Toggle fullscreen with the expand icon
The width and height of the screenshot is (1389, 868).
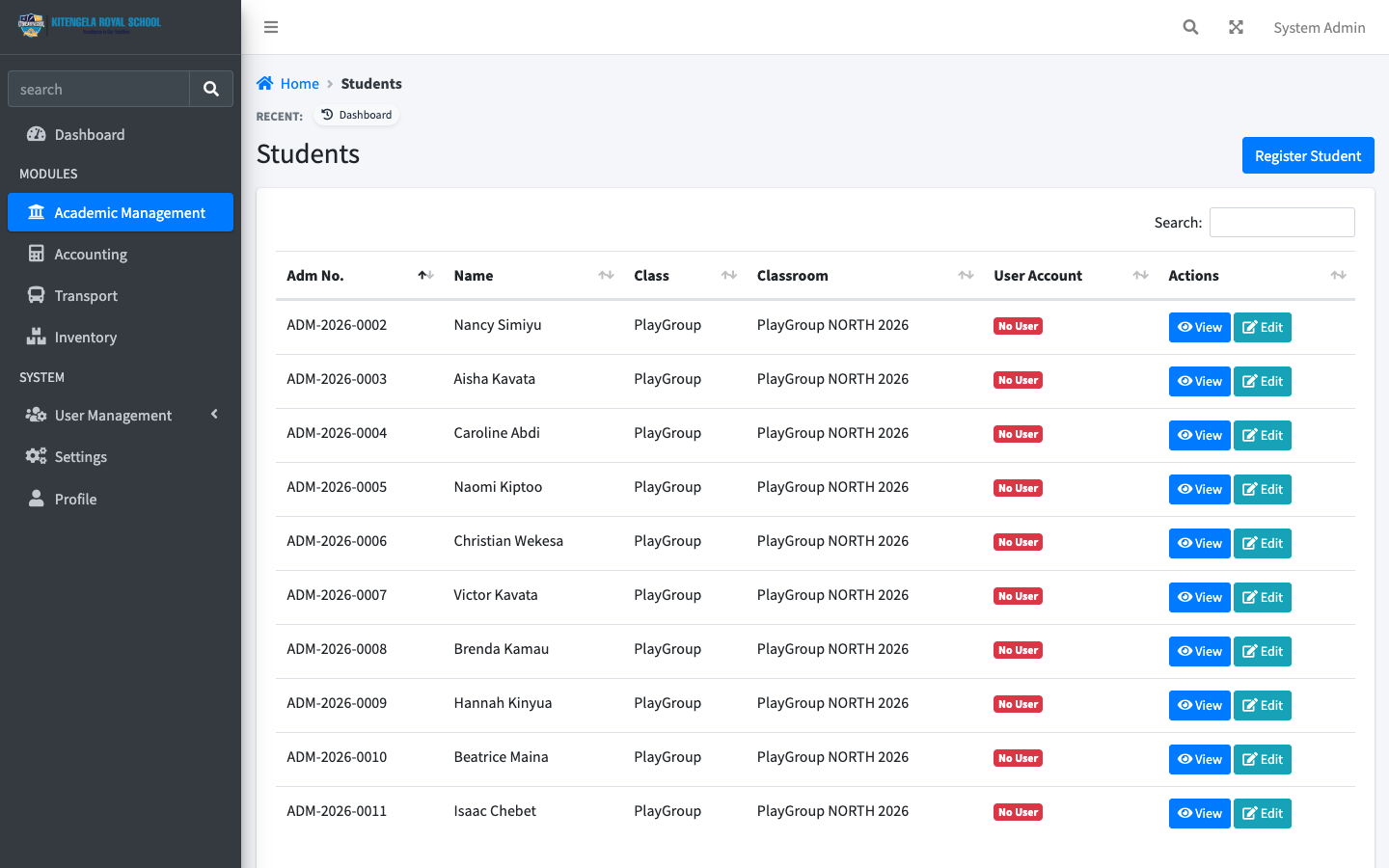(x=1236, y=27)
